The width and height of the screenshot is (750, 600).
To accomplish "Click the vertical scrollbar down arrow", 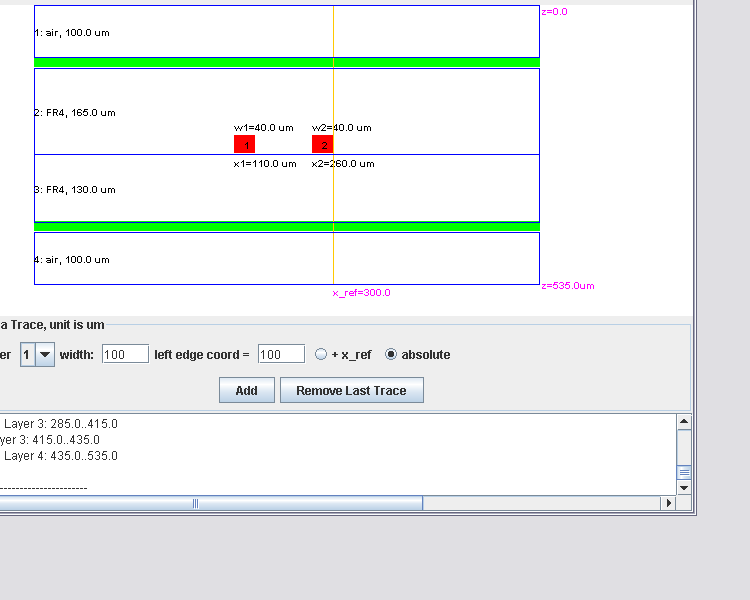I will [684, 487].
